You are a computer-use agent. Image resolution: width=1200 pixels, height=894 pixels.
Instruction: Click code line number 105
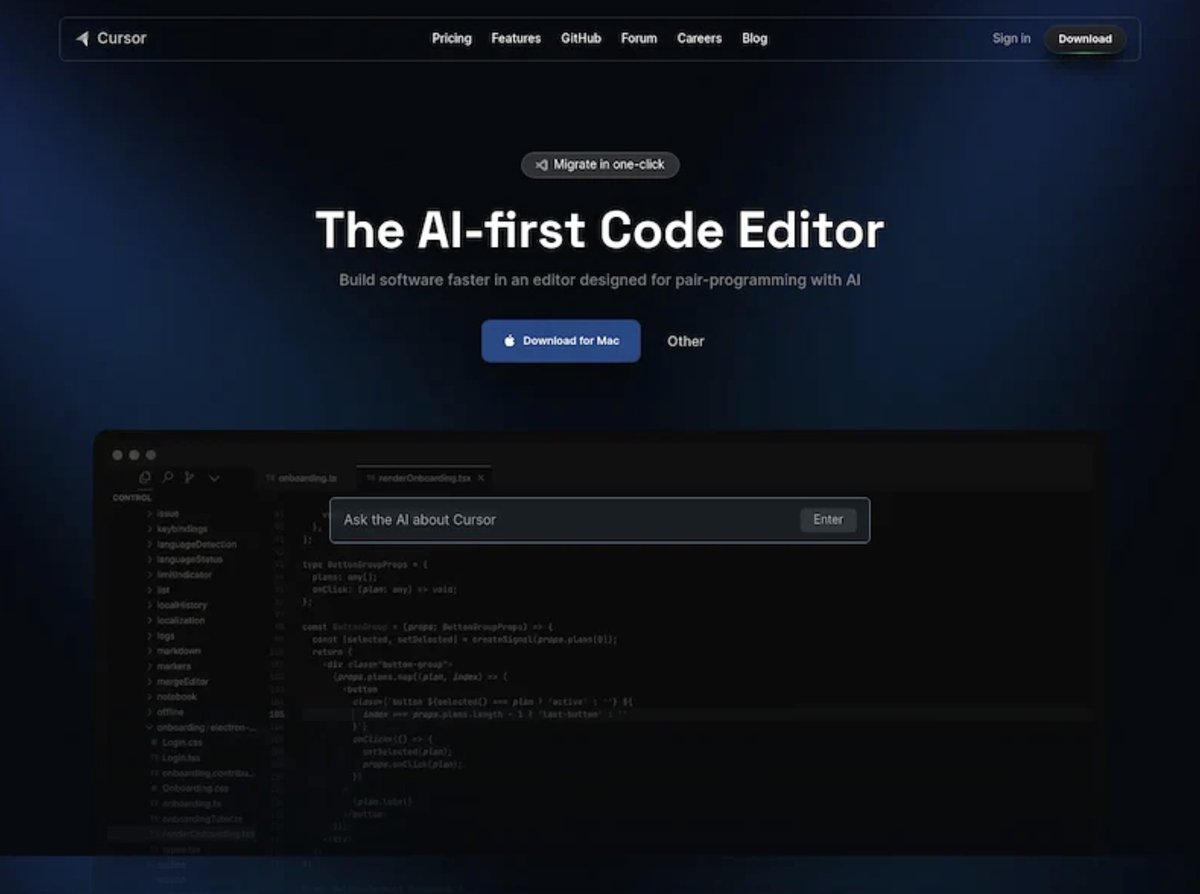click(x=277, y=715)
